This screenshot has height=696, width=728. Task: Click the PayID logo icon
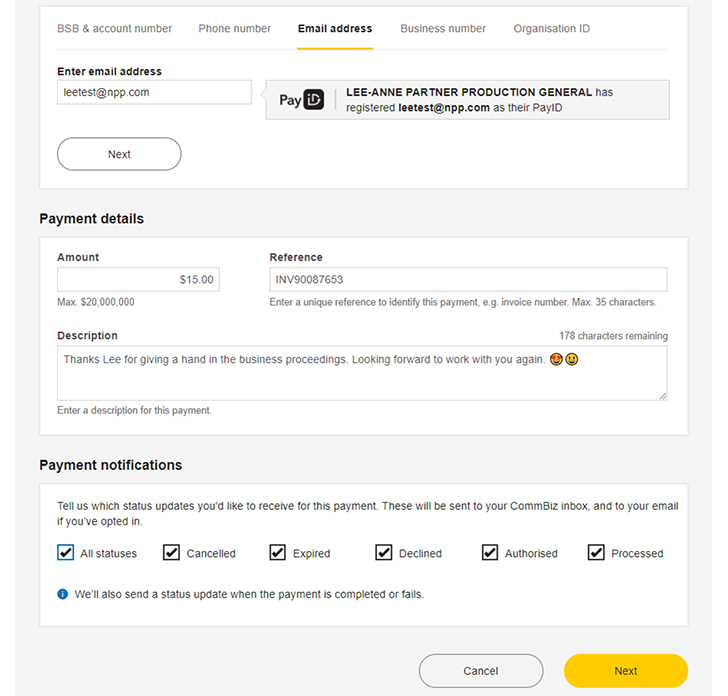pos(301,100)
